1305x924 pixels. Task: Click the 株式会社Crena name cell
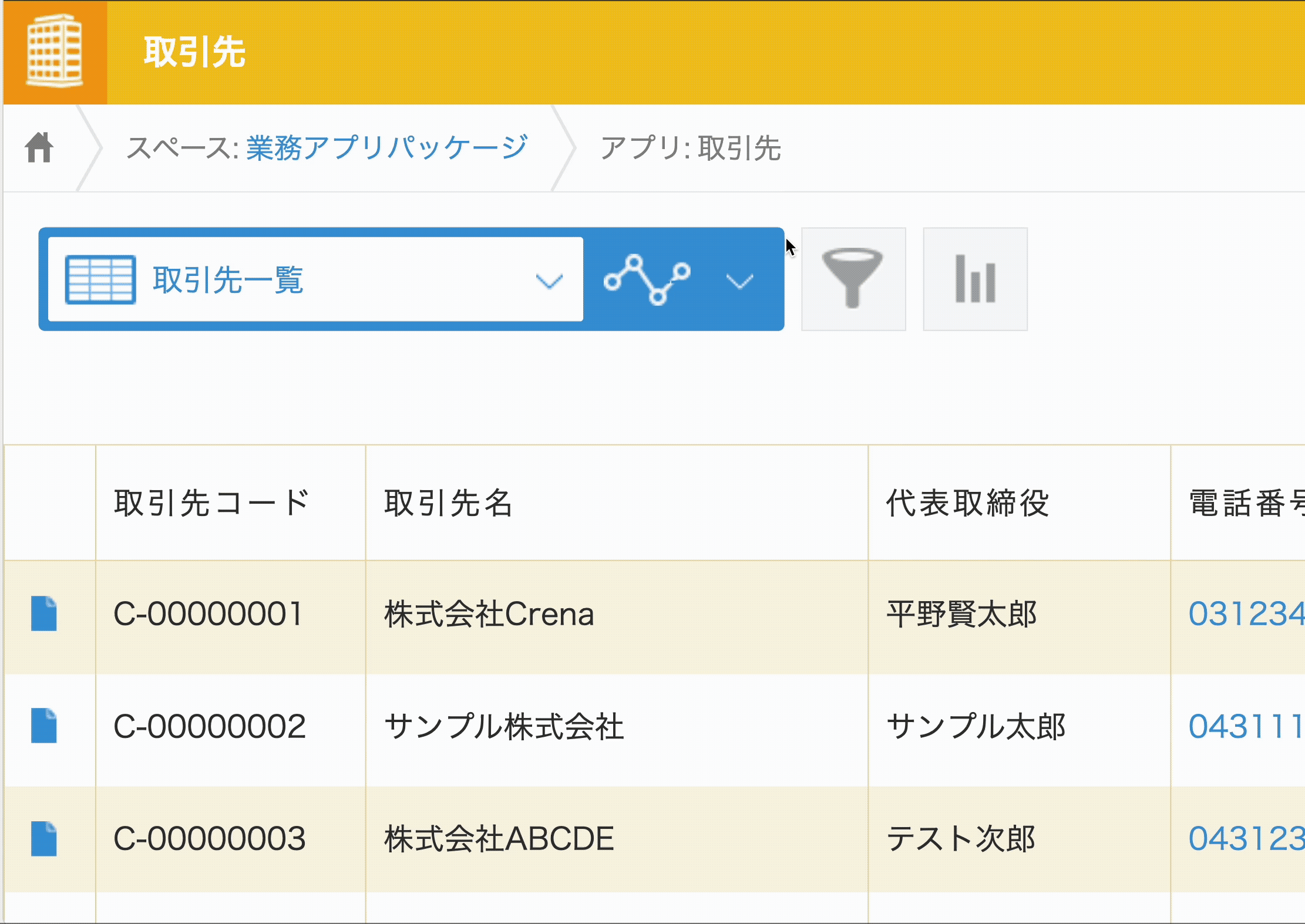(489, 614)
